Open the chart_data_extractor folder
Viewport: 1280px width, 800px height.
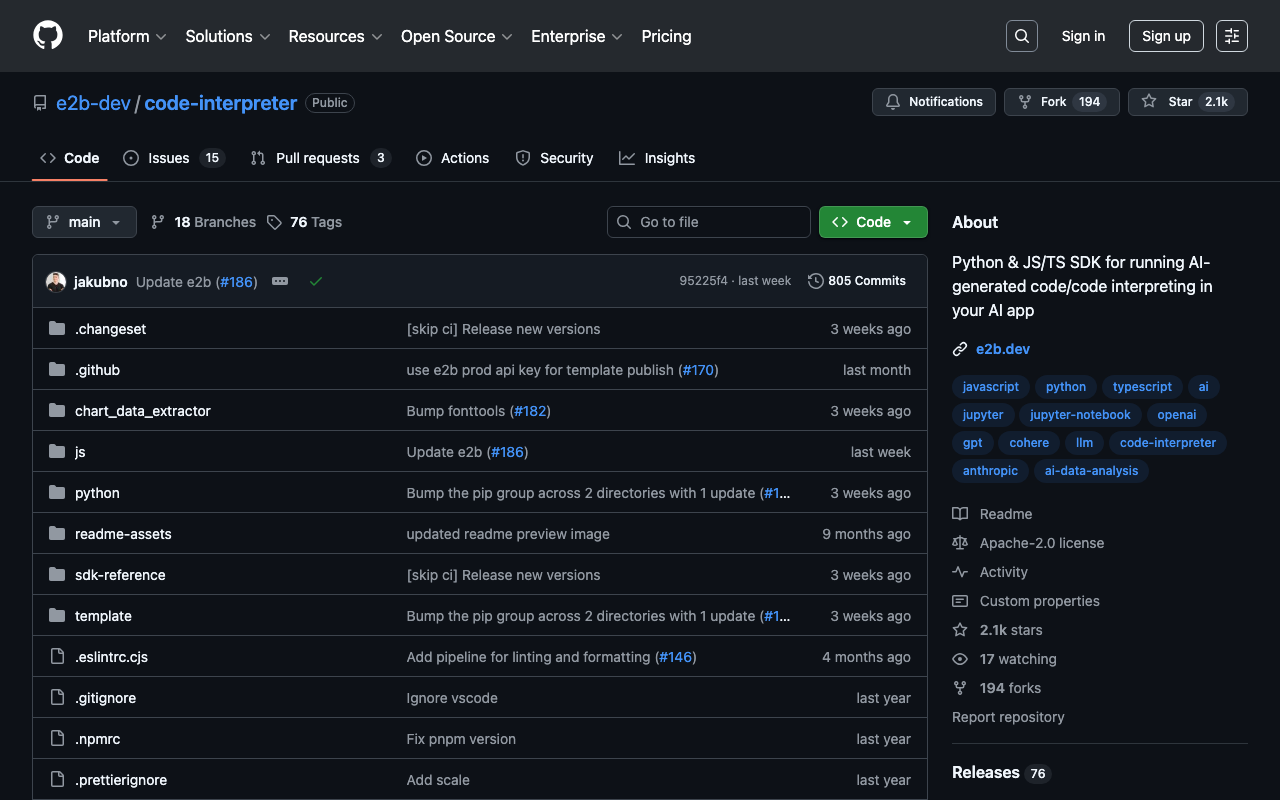click(142, 411)
